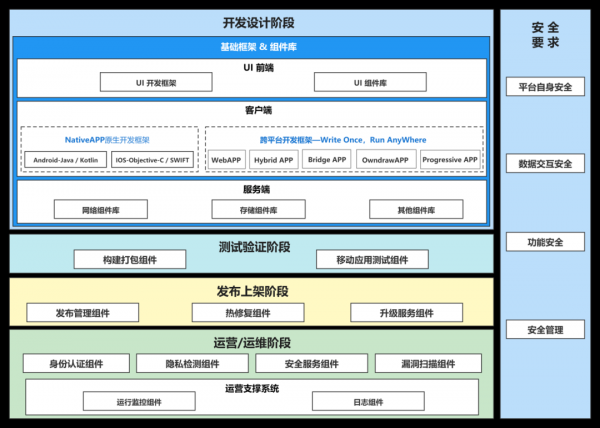Click the 平台自身安全 box

click(546, 87)
